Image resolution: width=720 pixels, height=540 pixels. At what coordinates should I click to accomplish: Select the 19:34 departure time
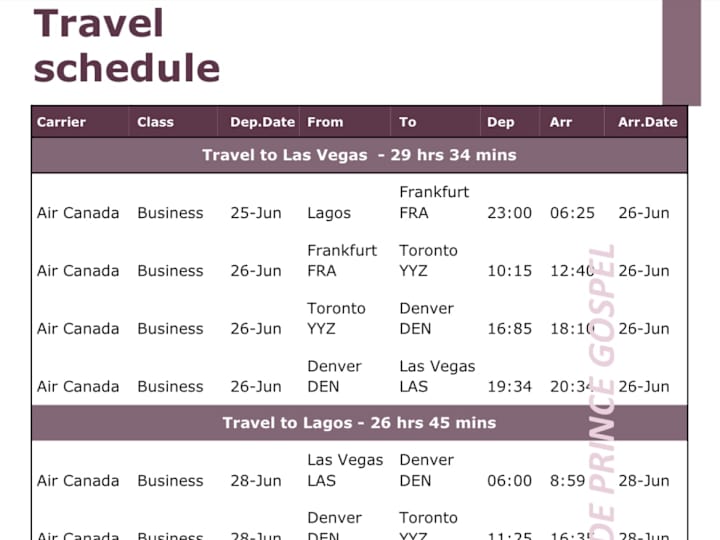(x=509, y=387)
